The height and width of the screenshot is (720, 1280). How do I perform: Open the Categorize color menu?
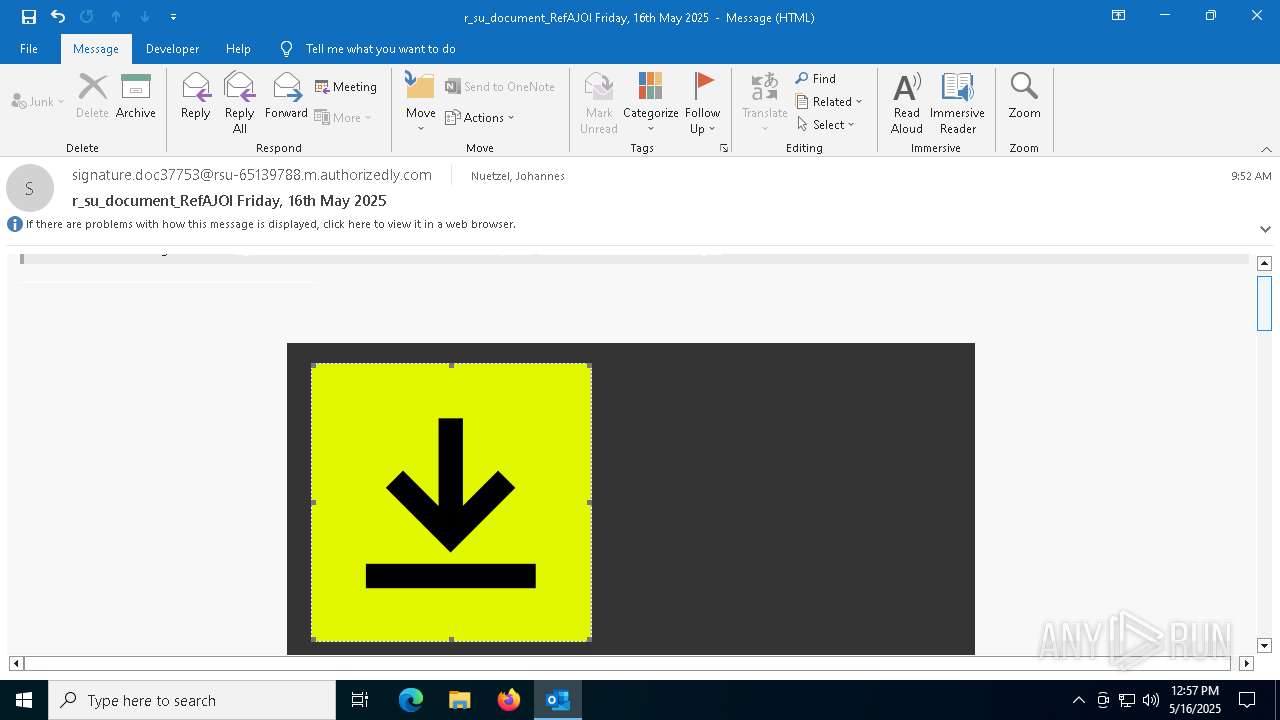point(651,102)
